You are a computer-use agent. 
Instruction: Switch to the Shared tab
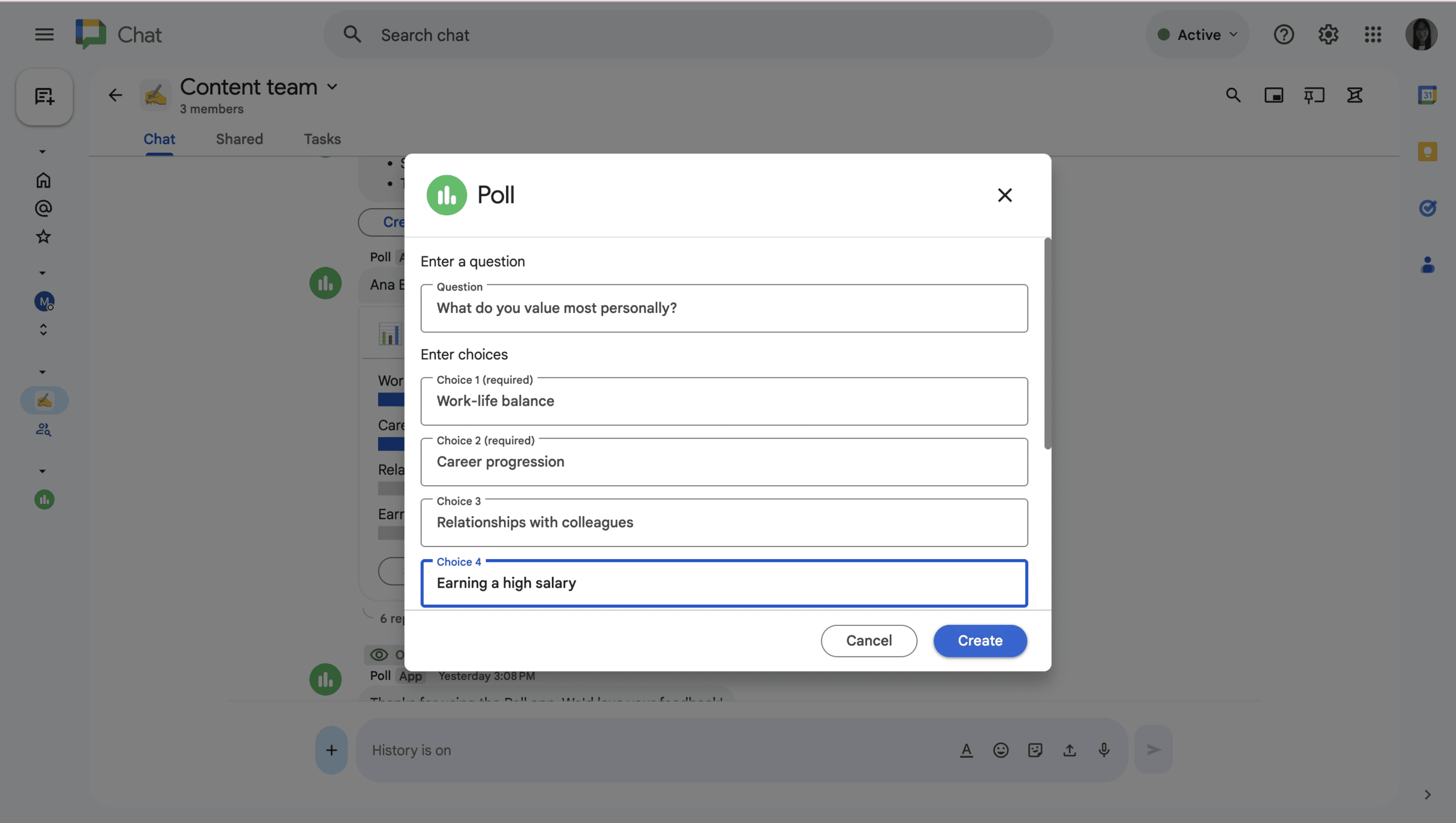pyautogui.click(x=239, y=138)
